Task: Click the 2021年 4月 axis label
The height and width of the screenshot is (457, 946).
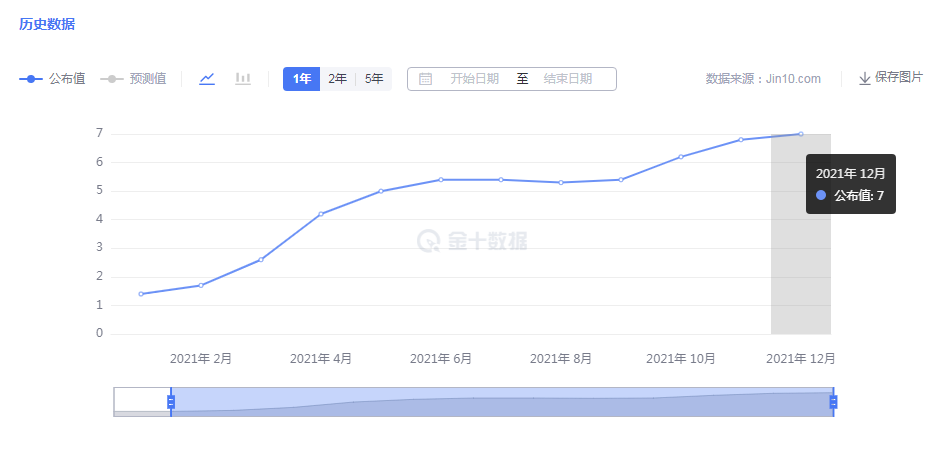Action: click(x=321, y=359)
